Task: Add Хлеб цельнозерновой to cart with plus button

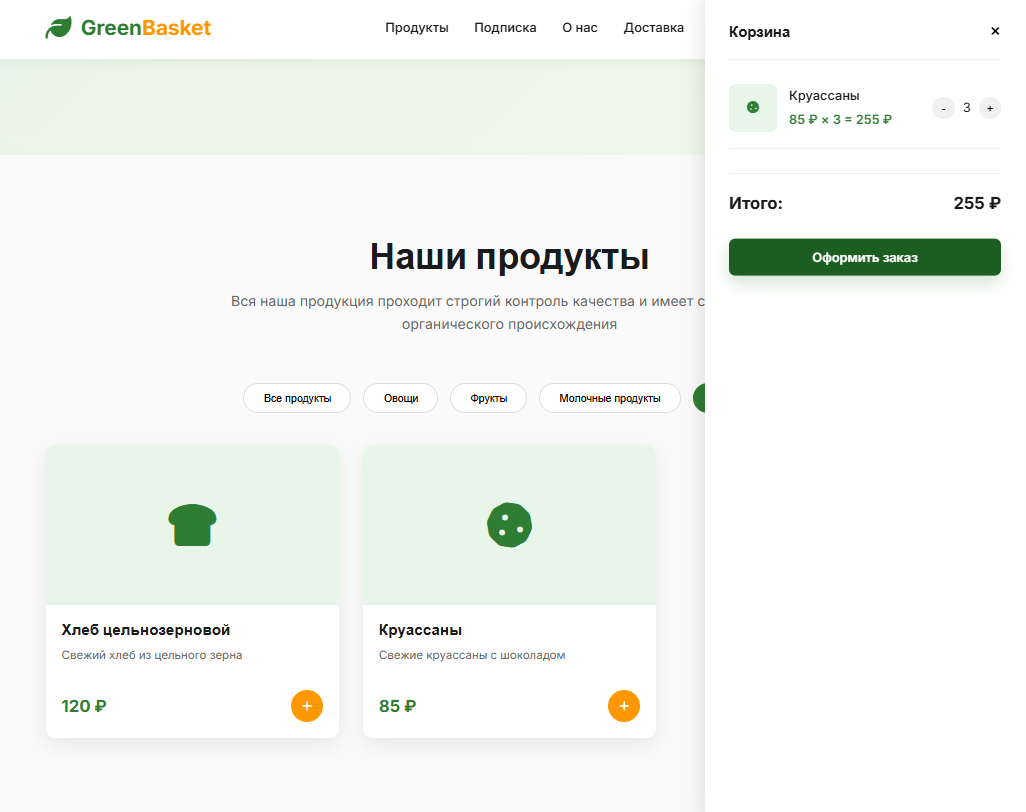Action: click(307, 706)
